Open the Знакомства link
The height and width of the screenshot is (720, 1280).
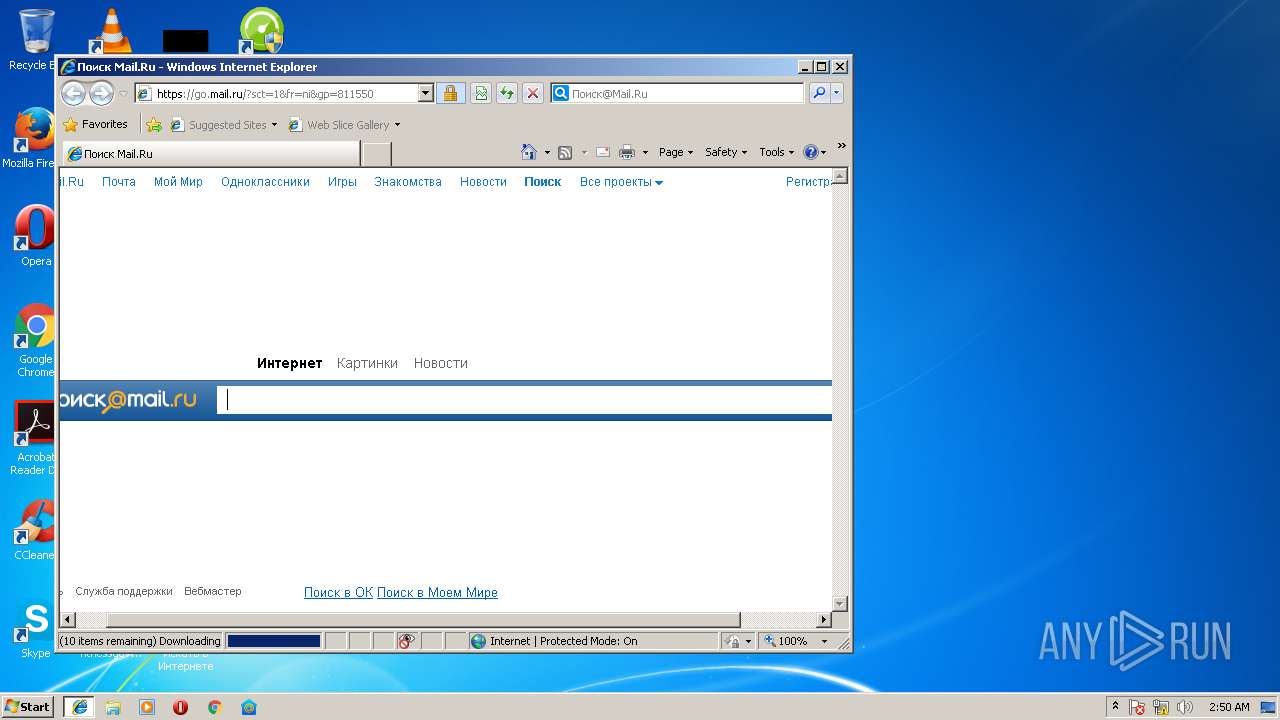click(x=408, y=182)
